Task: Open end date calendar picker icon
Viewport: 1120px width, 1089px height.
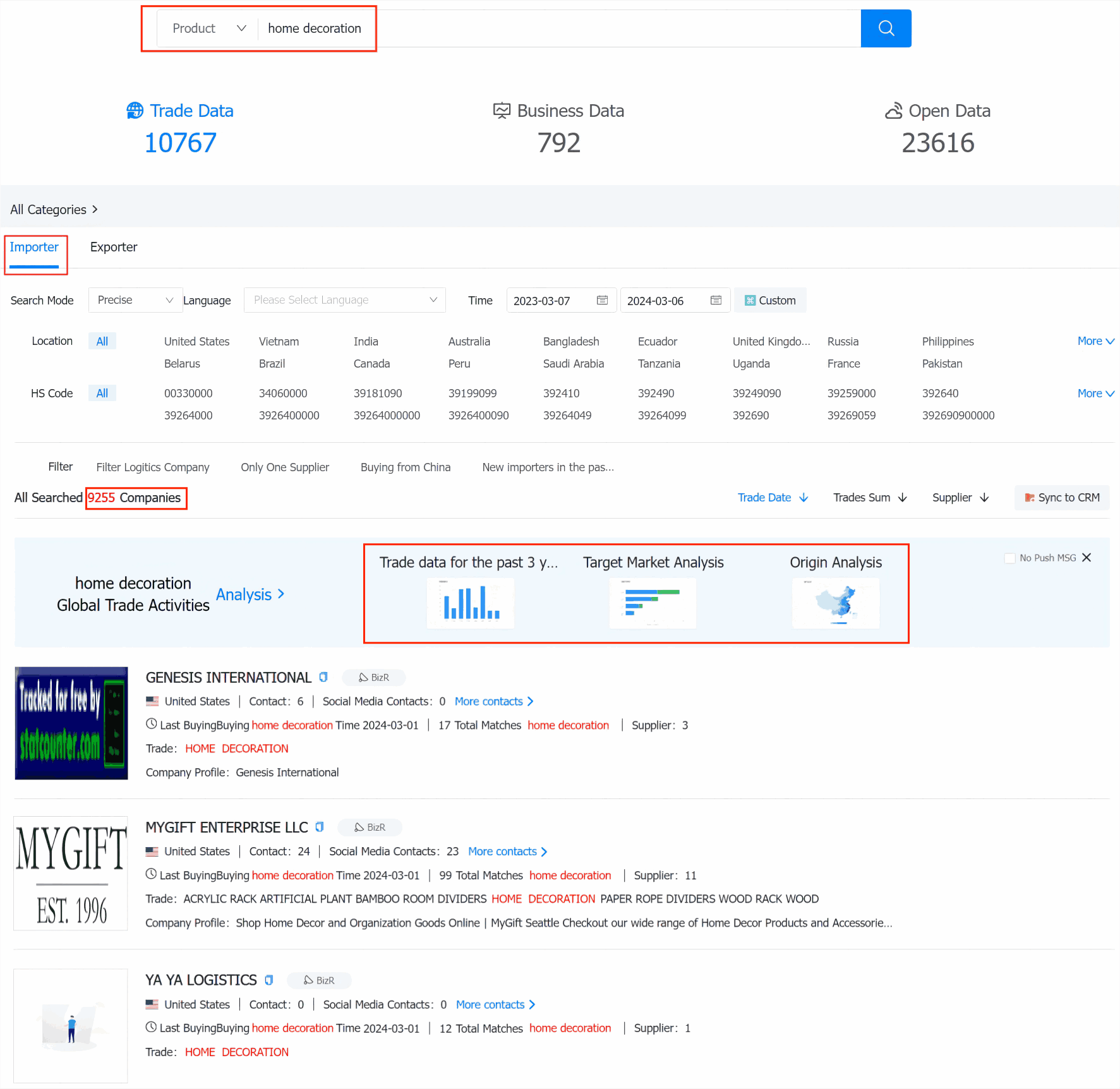Action: click(x=716, y=301)
